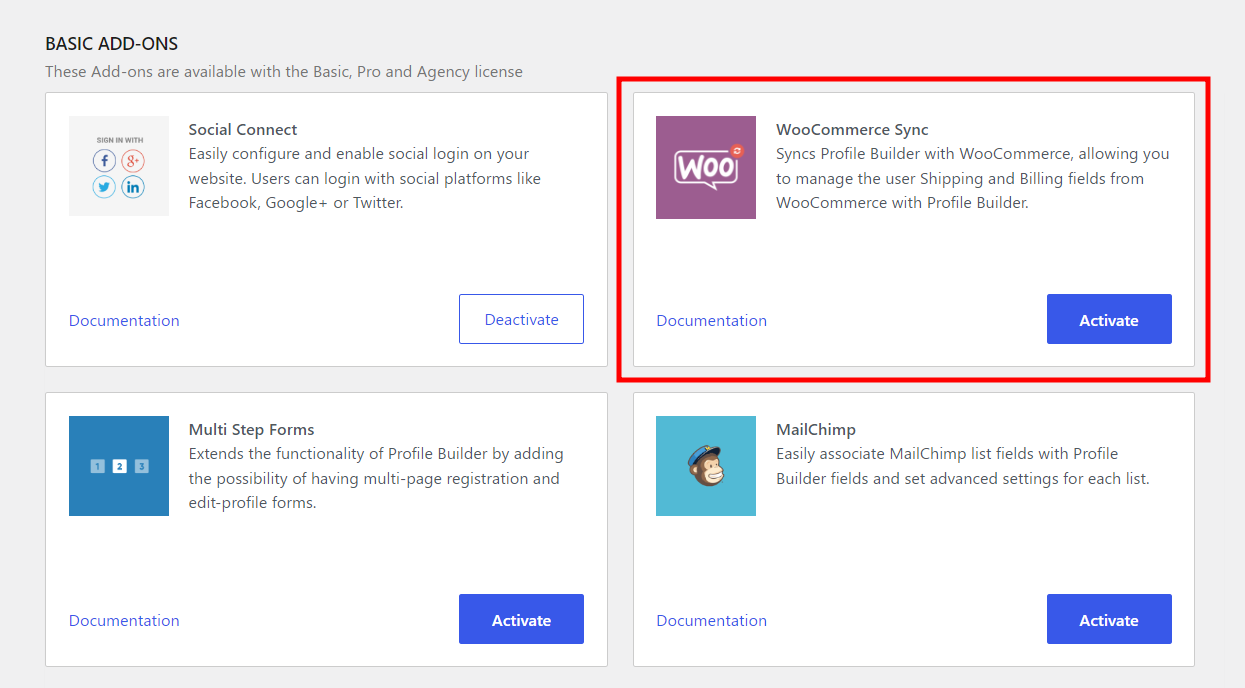Click the Facebook icon in Social Connect thumbnail

pyautogui.click(x=105, y=161)
